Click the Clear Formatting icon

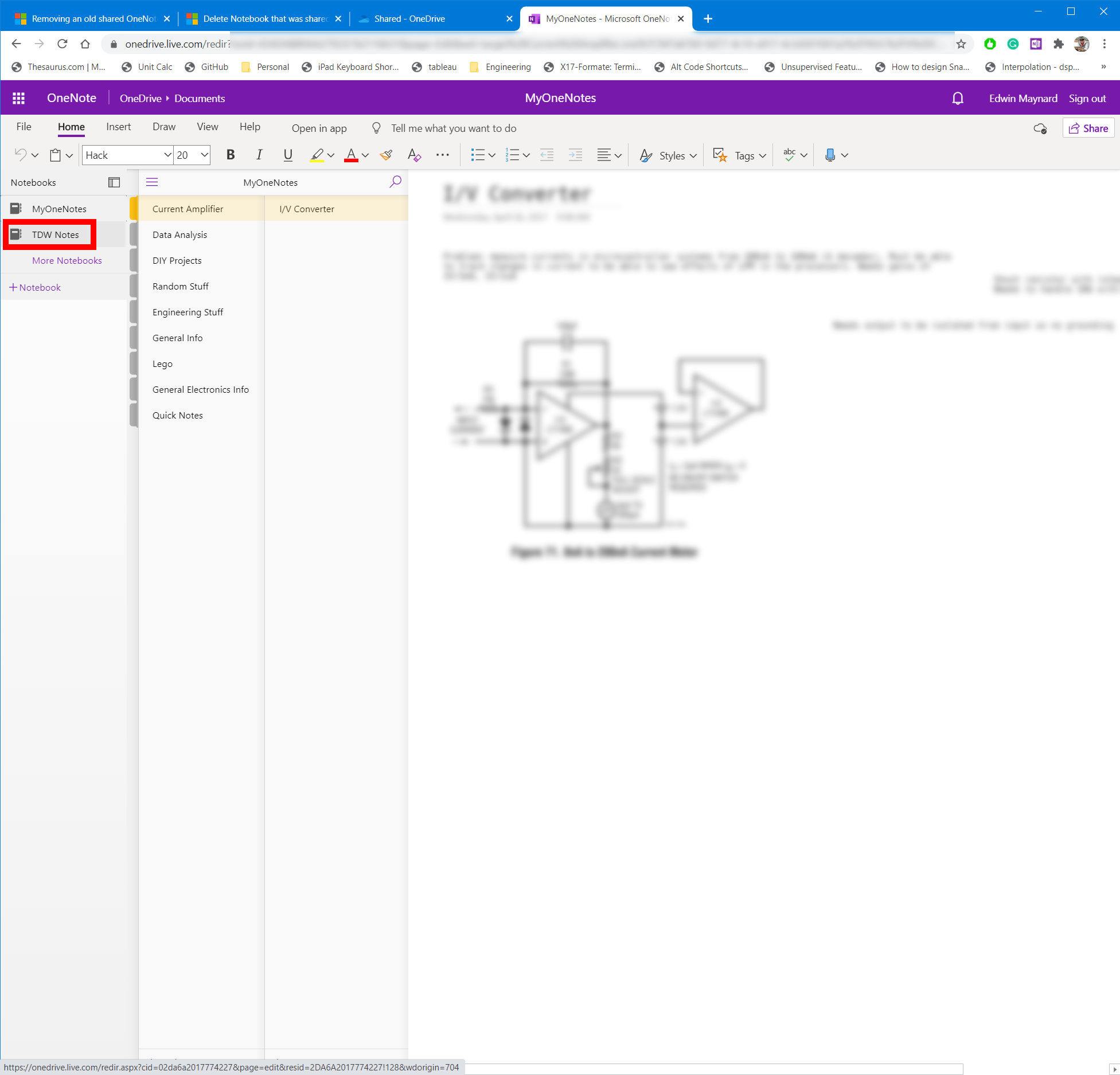tap(414, 155)
